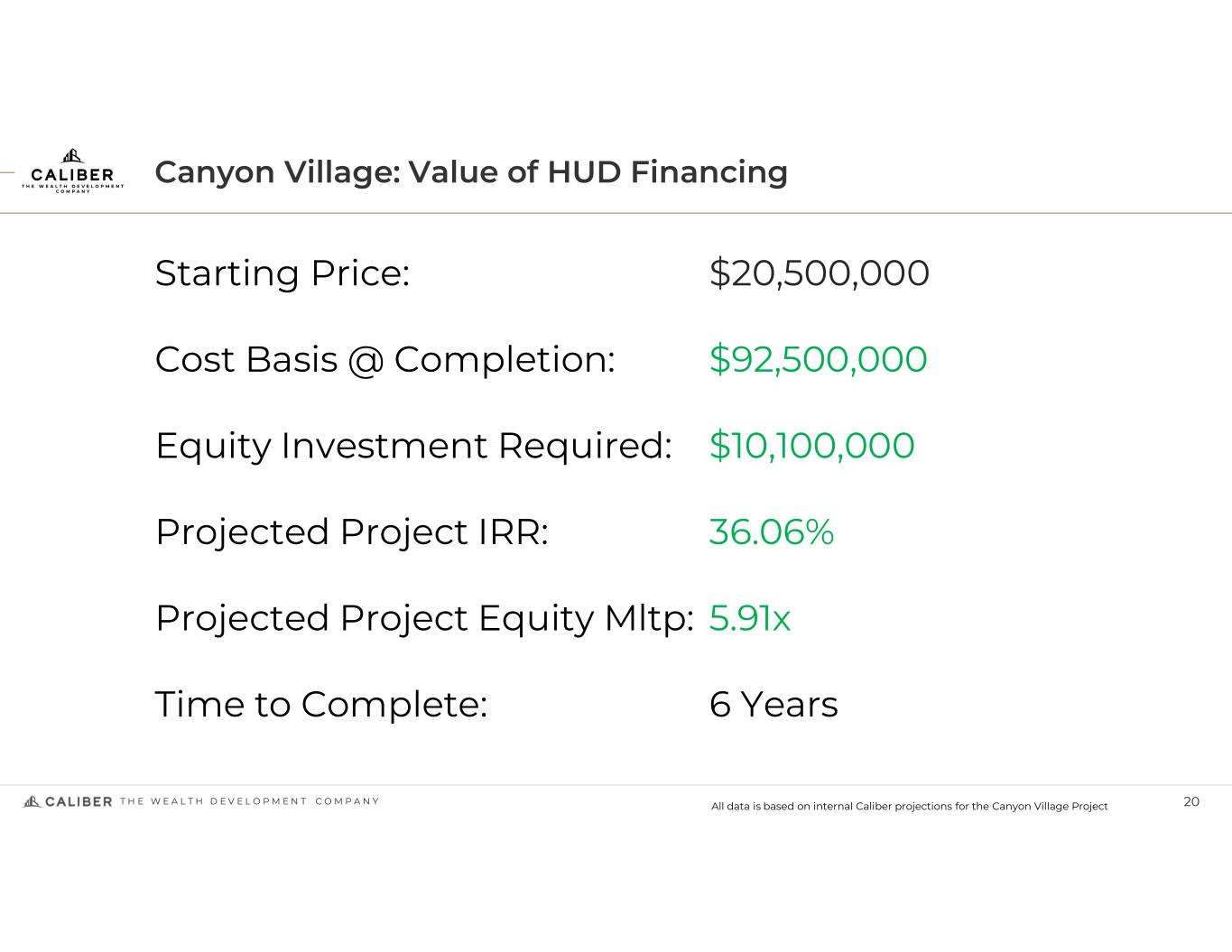Click the 'Starting Price:' label

(x=283, y=273)
